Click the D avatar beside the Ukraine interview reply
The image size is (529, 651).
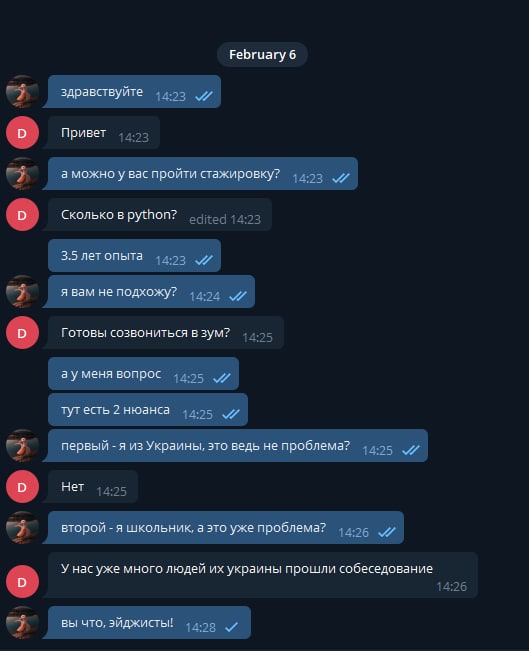[22, 582]
